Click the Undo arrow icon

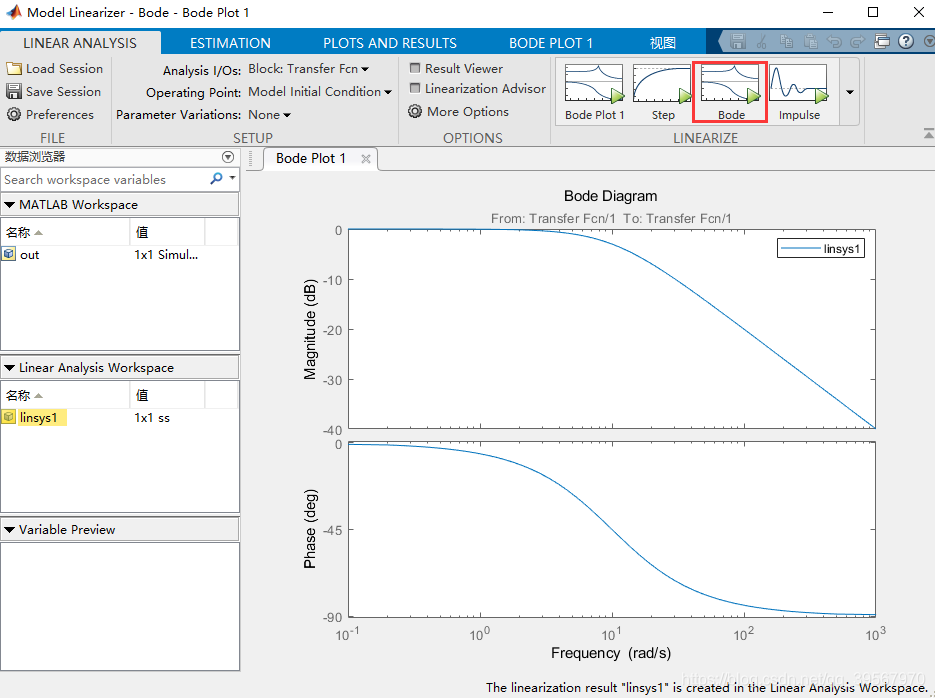(834, 42)
